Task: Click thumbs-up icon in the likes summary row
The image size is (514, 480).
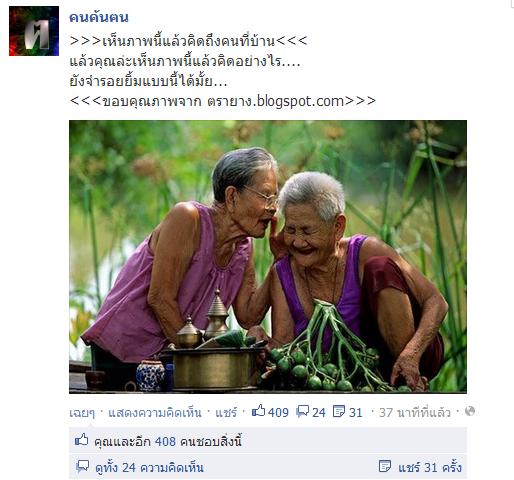Action: click(x=82, y=440)
